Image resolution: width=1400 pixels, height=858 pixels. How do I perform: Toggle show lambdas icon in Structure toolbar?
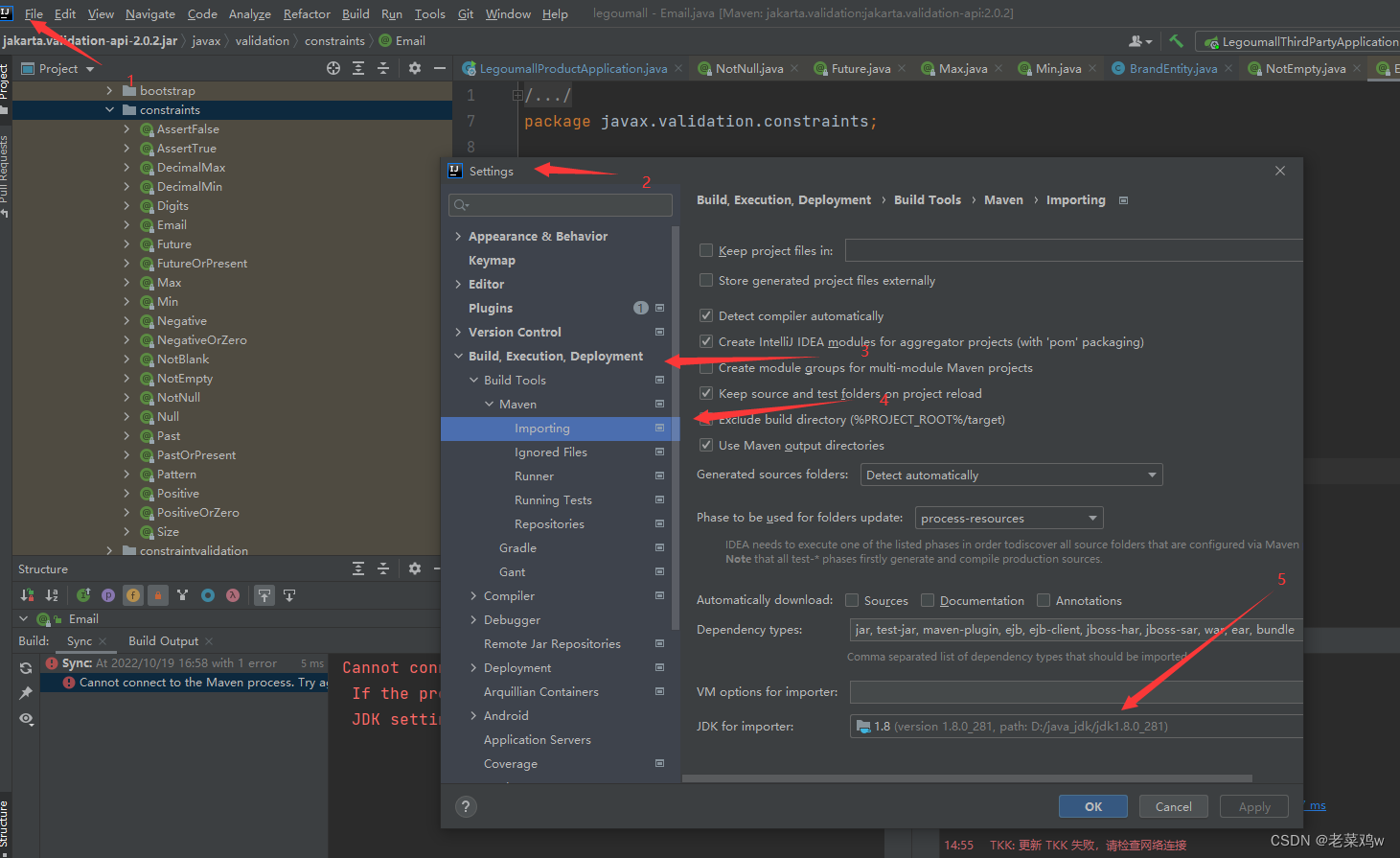(233, 595)
